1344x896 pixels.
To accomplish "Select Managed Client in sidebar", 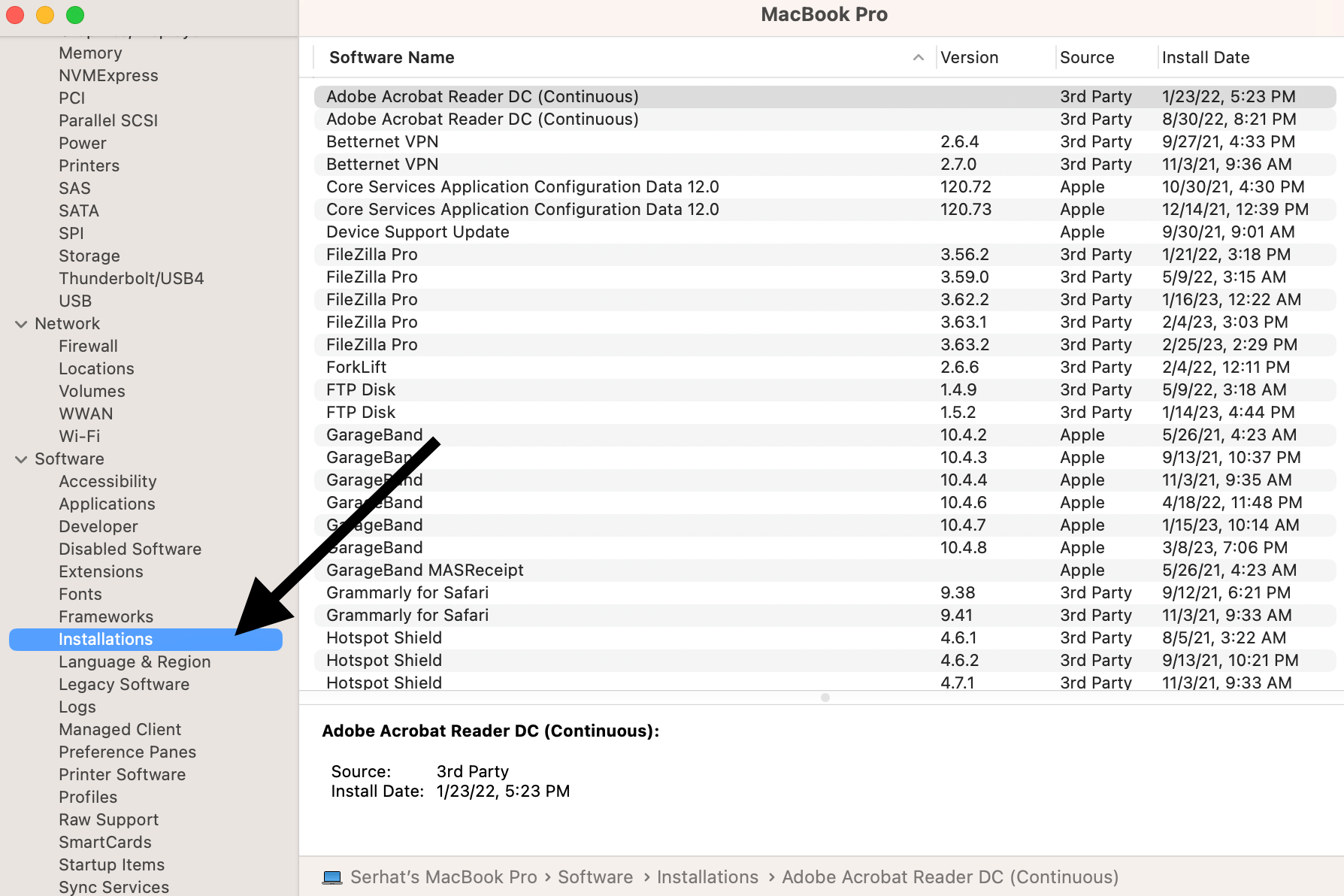I will tap(120, 730).
